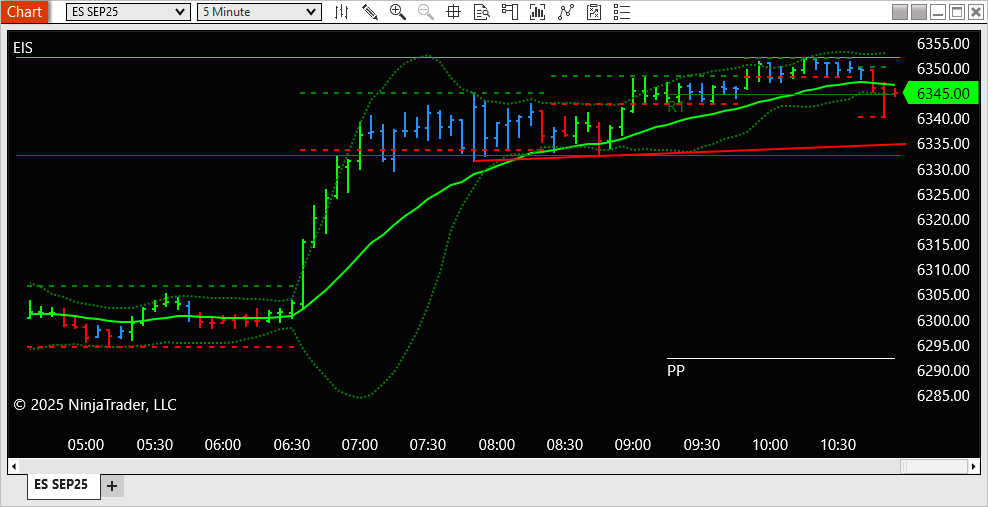
Task: Open the Strategies icon
Action: pyautogui.click(x=594, y=11)
